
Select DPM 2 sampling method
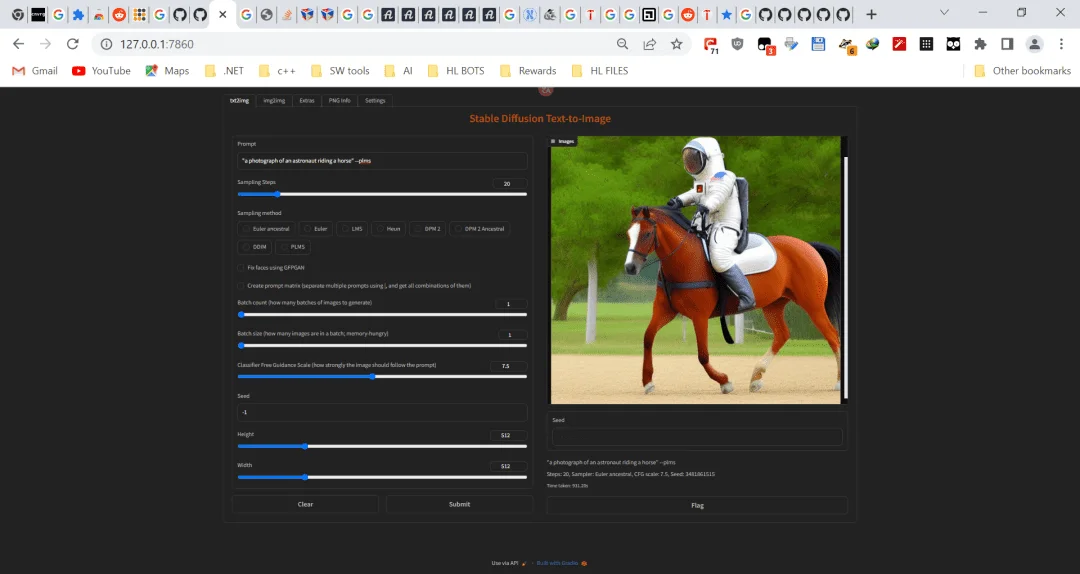(427, 229)
